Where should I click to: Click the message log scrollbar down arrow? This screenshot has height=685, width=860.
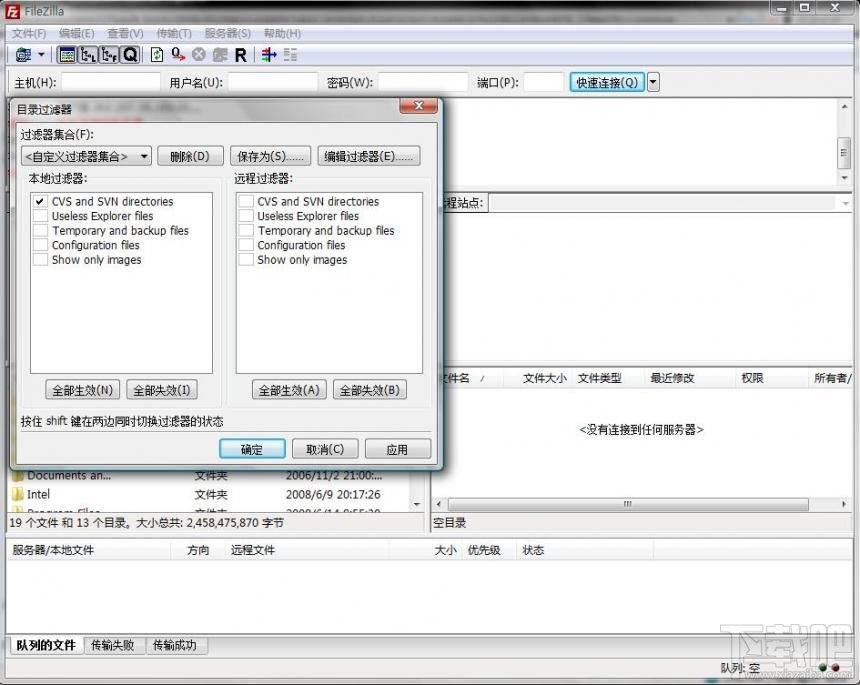(x=845, y=178)
